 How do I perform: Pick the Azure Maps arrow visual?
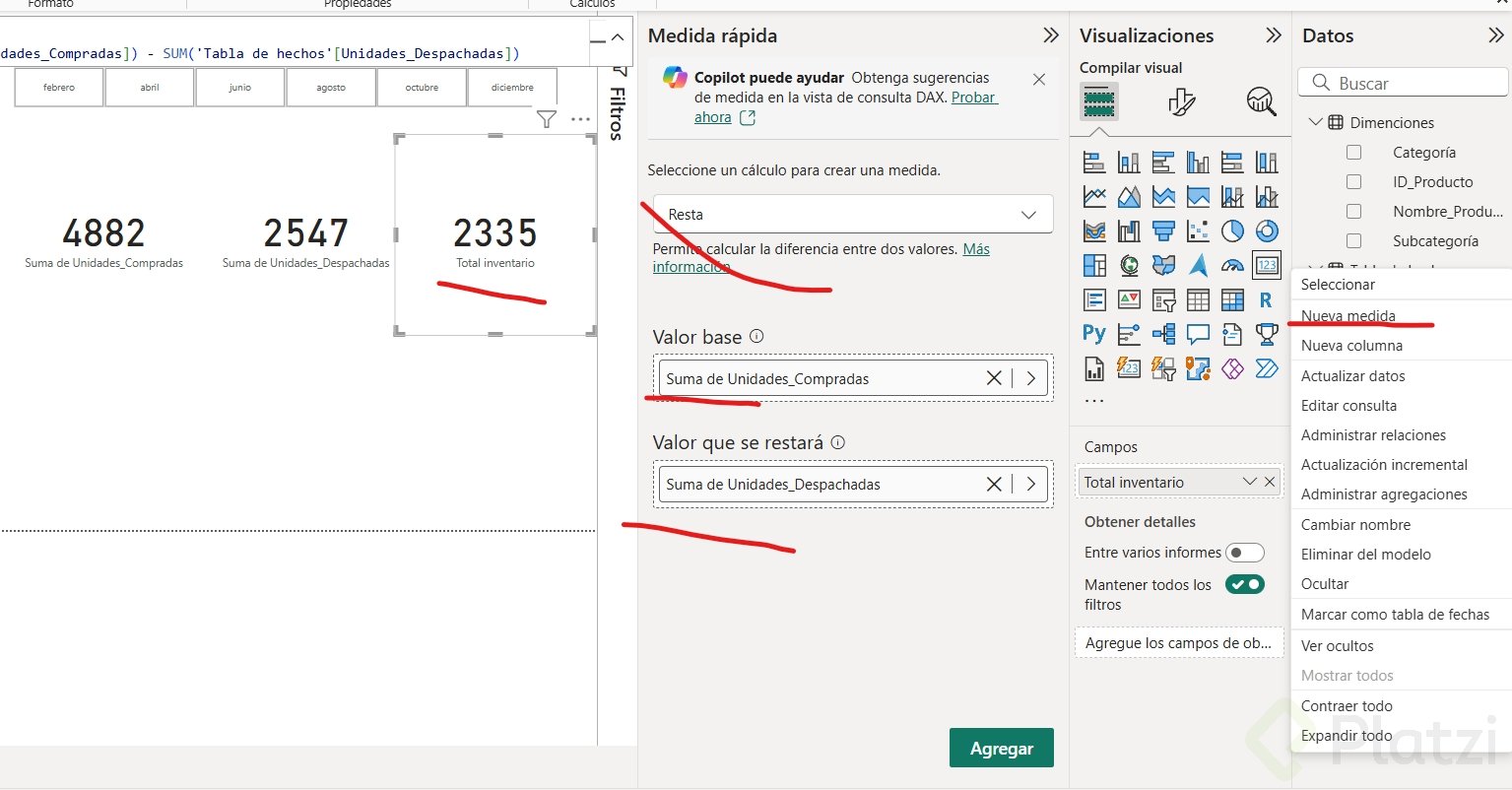[x=1198, y=266]
